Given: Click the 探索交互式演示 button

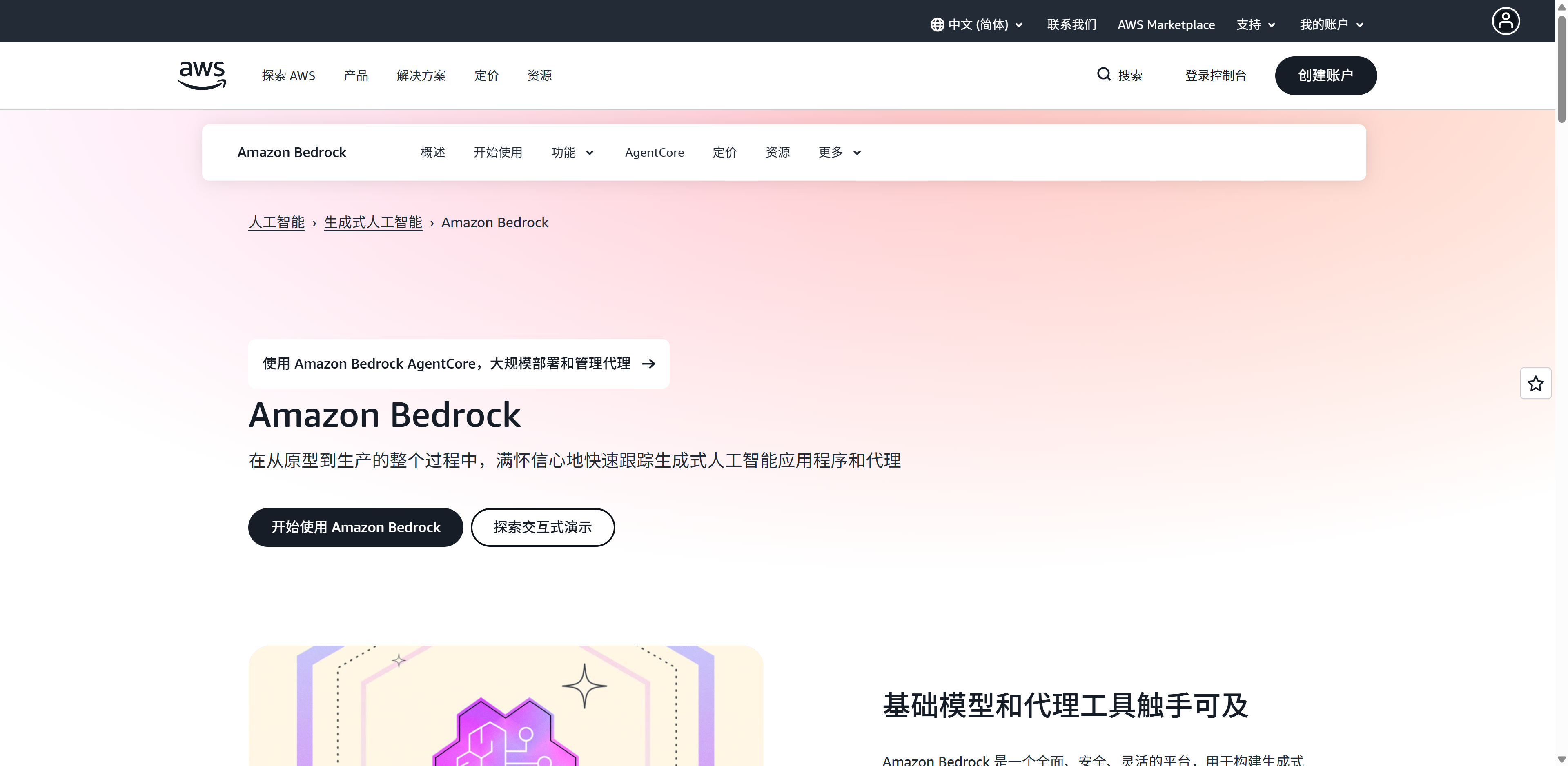Looking at the screenshot, I should [x=542, y=527].
